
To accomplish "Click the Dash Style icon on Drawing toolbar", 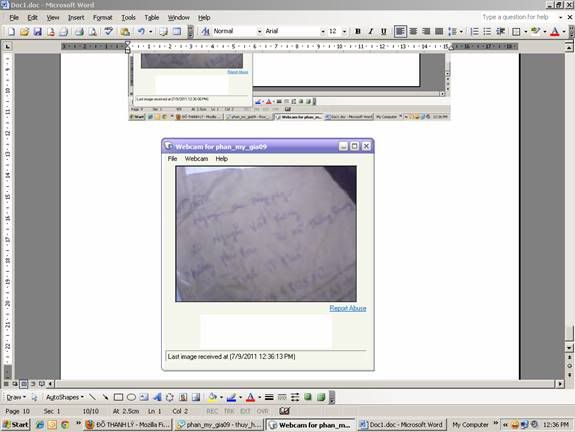I will (282, 397).
